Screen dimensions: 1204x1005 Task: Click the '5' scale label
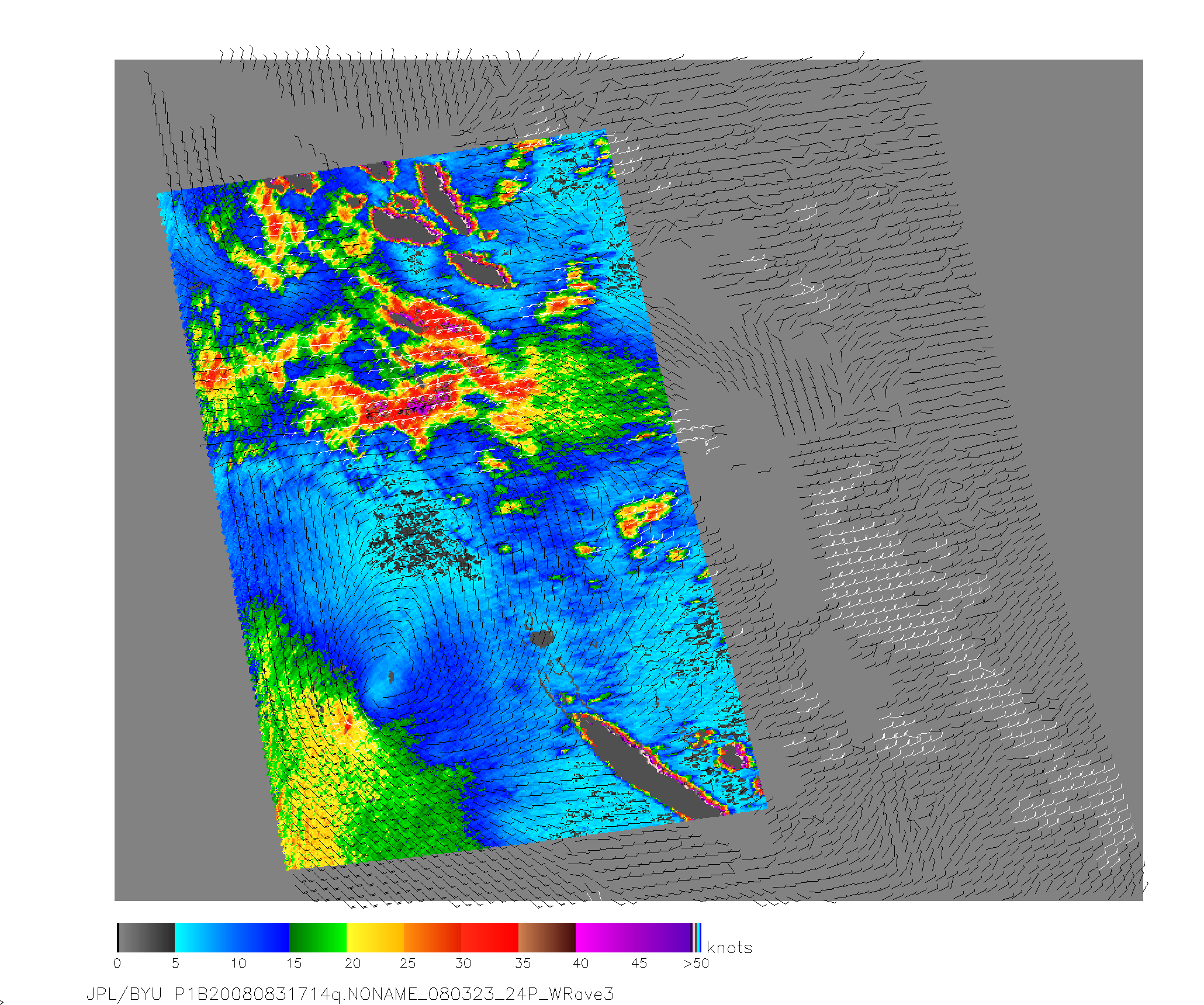tap(175, 964)
